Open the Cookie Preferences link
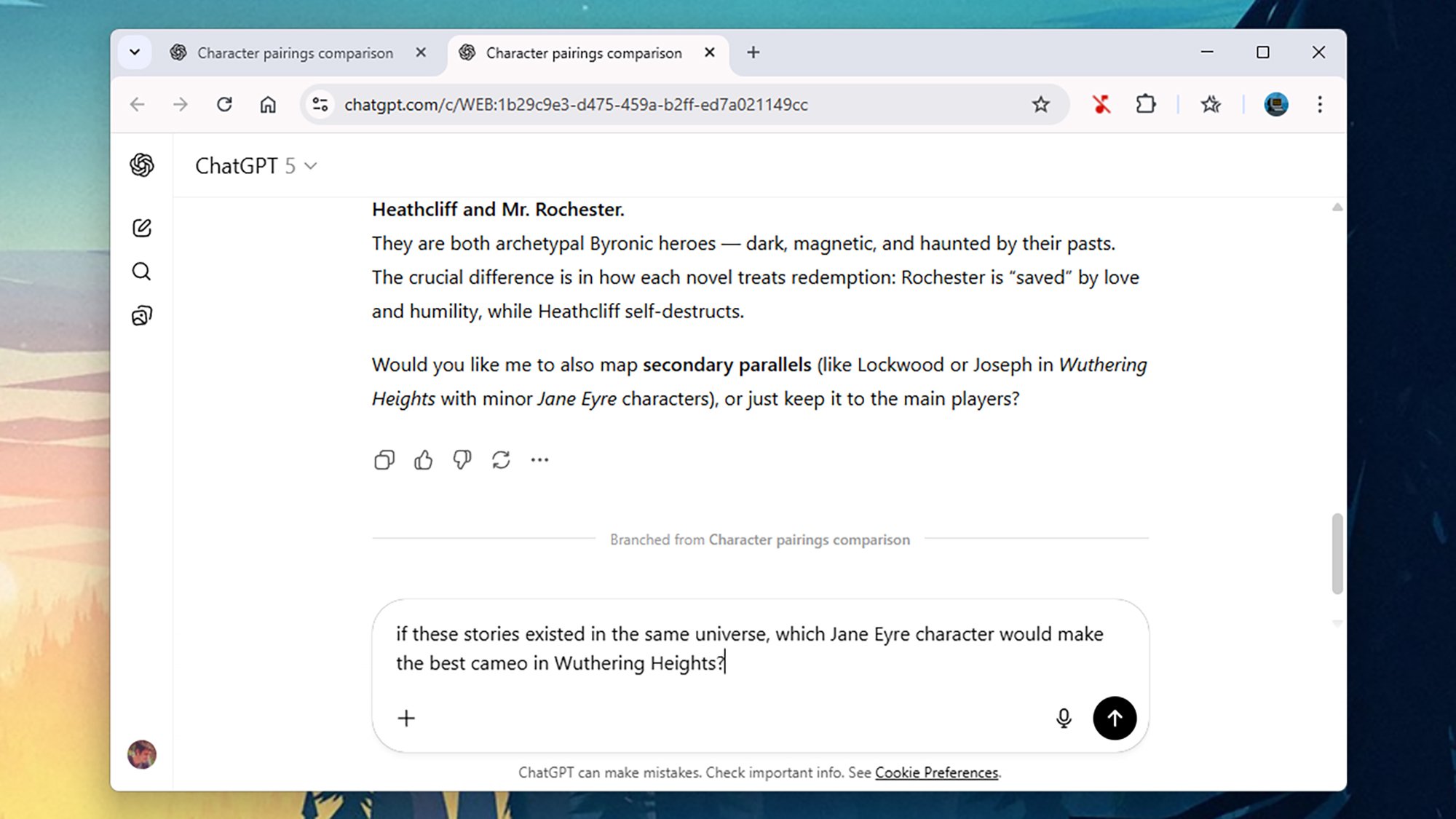 [x=936, y=772]
